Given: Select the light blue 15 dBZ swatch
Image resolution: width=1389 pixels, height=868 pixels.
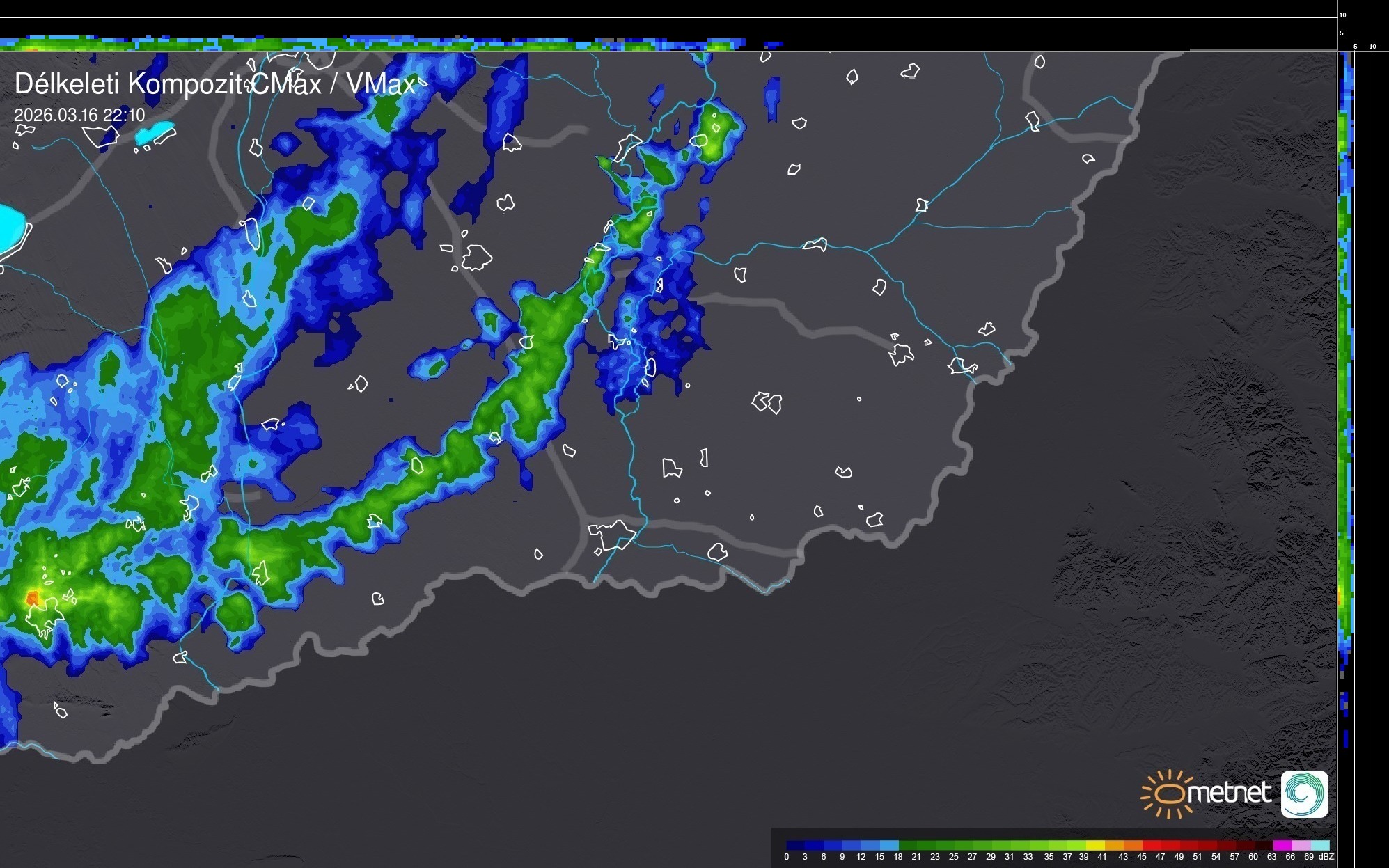Looking at the screenshot, I should point(888,846).
